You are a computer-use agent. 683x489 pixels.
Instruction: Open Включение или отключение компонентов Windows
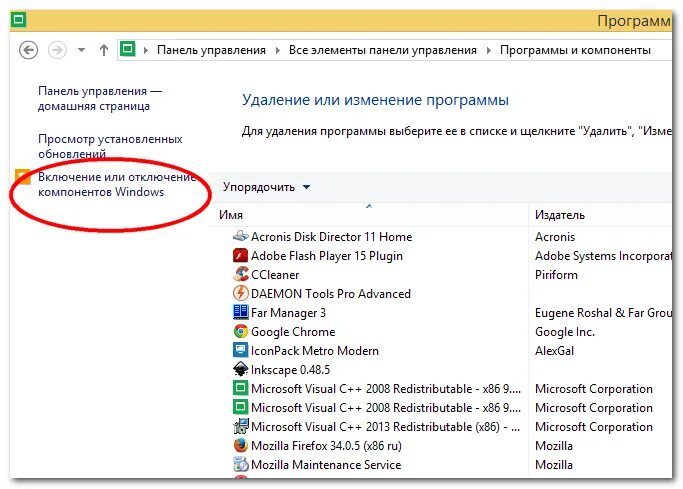[117, 184]
